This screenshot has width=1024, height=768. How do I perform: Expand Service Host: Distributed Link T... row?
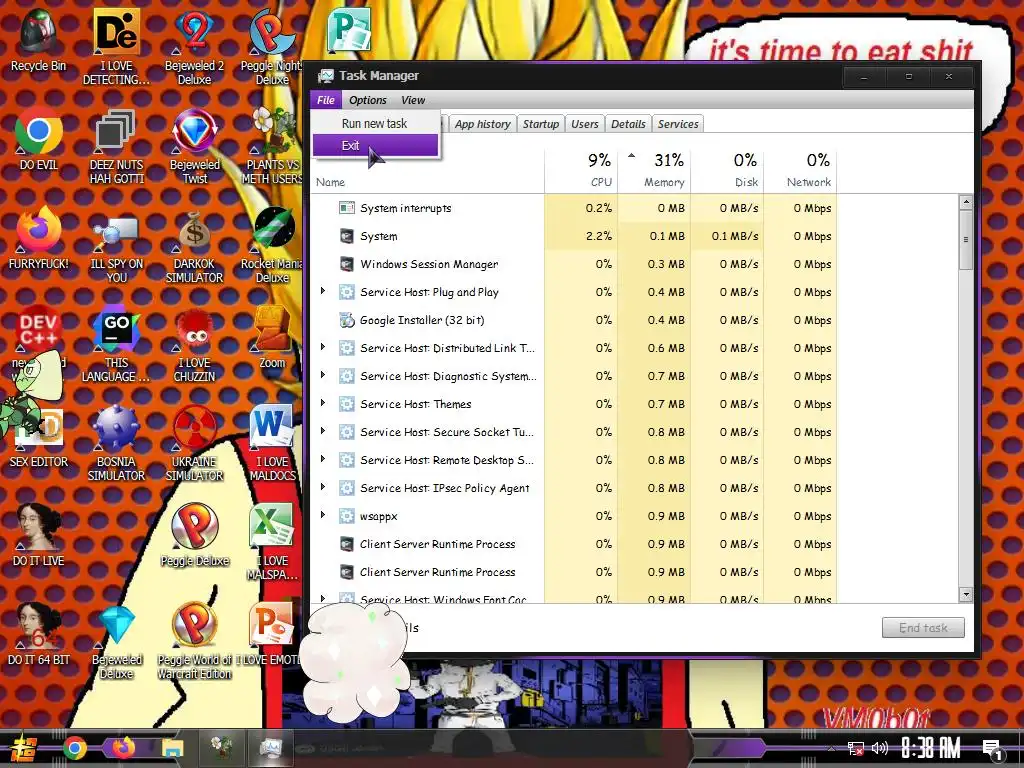323,347
